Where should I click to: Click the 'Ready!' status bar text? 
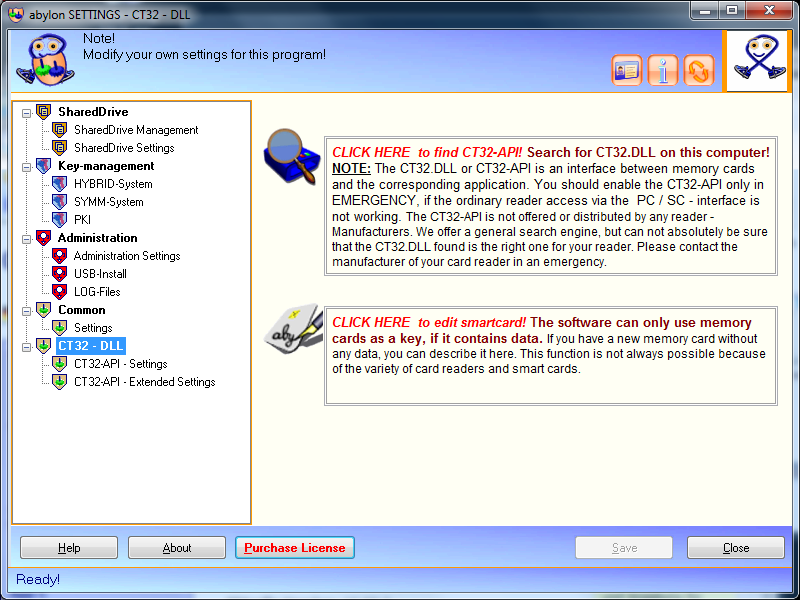click(x=38, y=580)
